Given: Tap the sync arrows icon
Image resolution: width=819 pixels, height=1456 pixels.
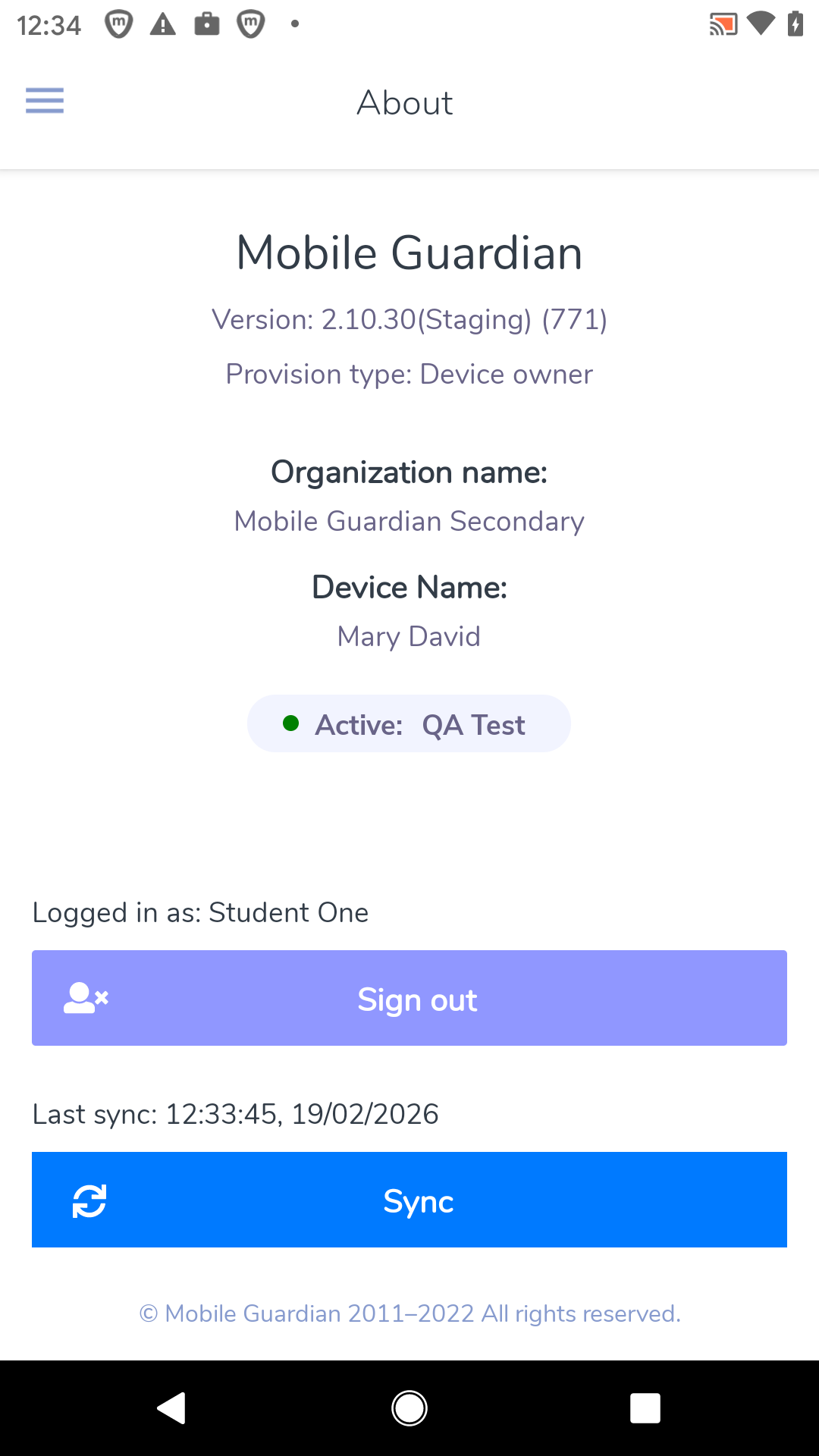Looking at the screenshot, I should click(x=89, y=1201).
